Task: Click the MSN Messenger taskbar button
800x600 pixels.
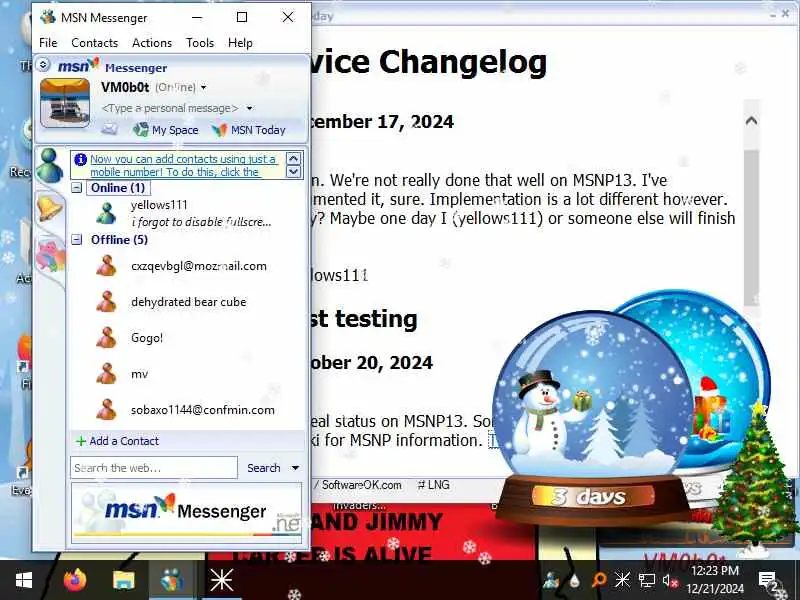Action: tap(172, 580)
